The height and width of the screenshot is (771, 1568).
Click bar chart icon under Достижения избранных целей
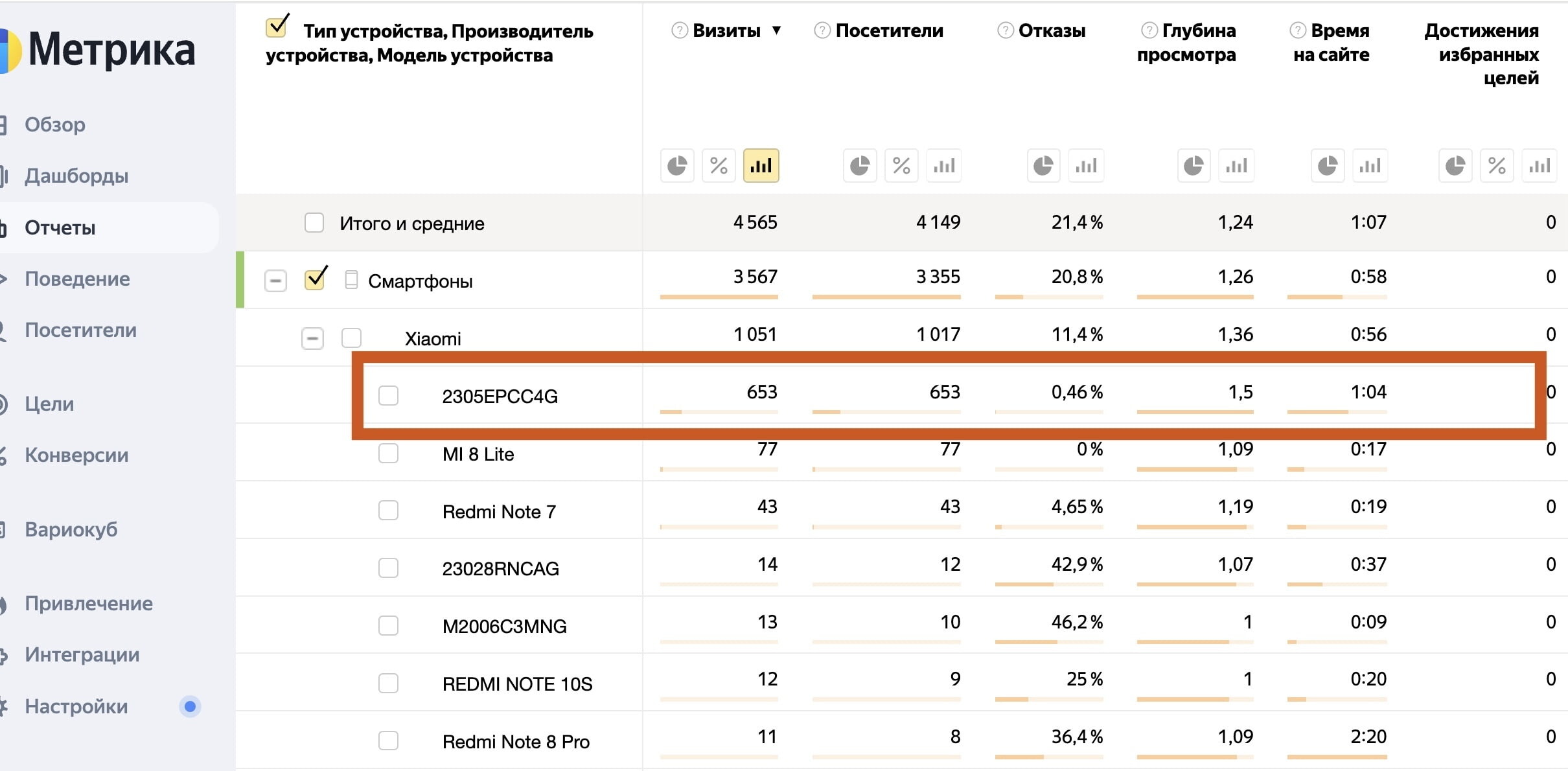coord(1539,166)
